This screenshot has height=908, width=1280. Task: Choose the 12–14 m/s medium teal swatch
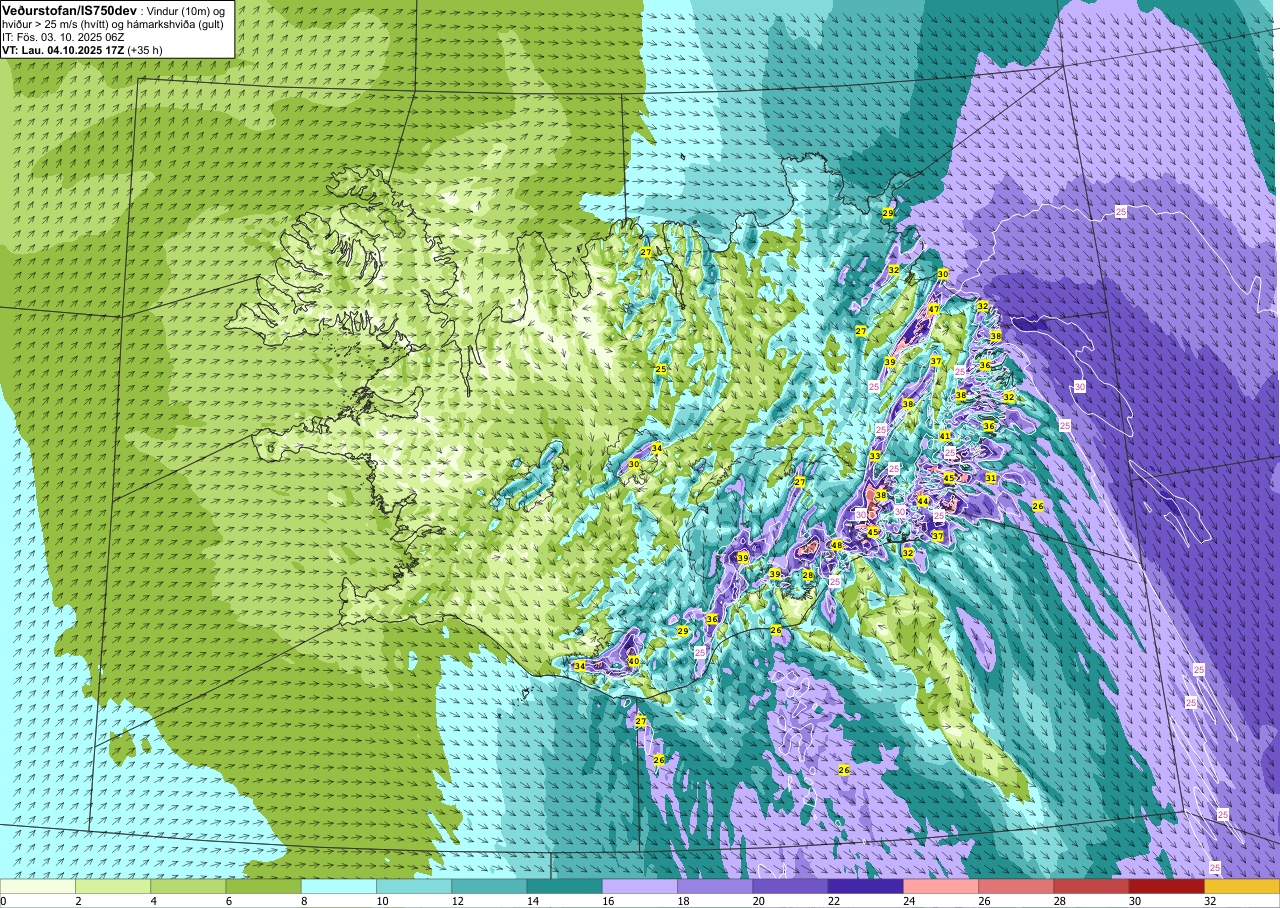pos(489,886)
